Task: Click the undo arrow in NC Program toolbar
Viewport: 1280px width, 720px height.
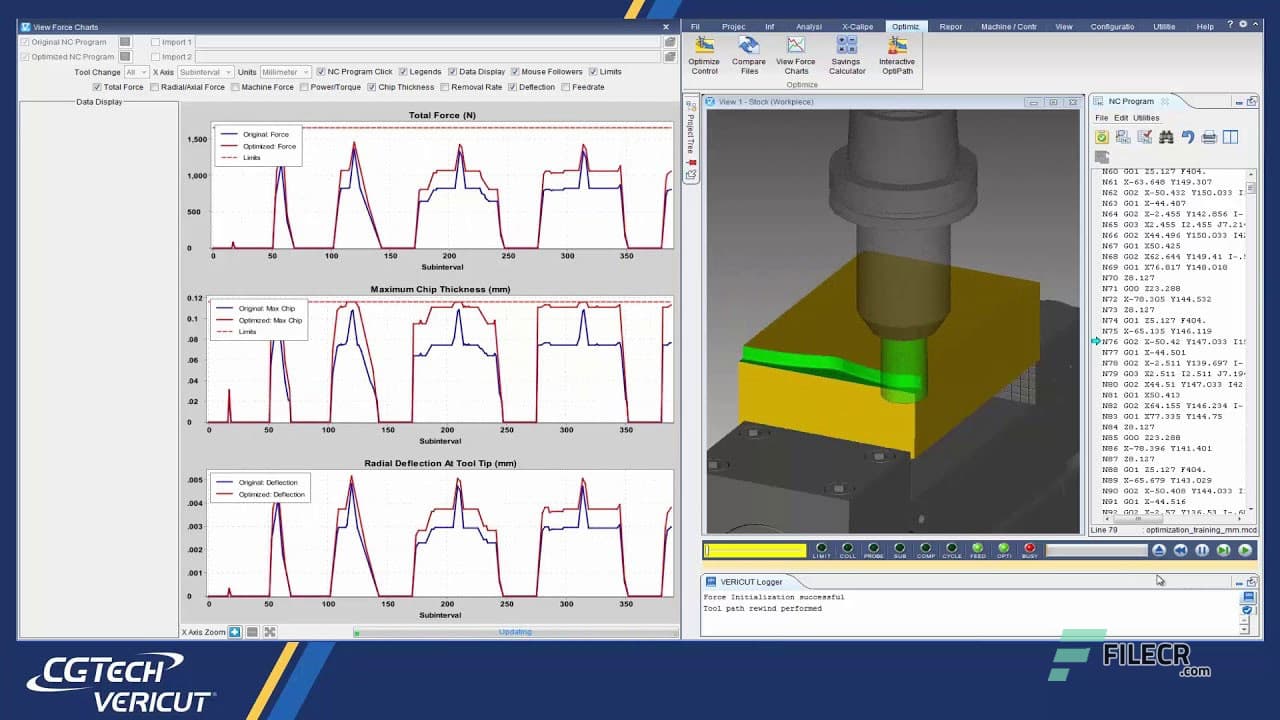Action: [x=1188, y=137]
